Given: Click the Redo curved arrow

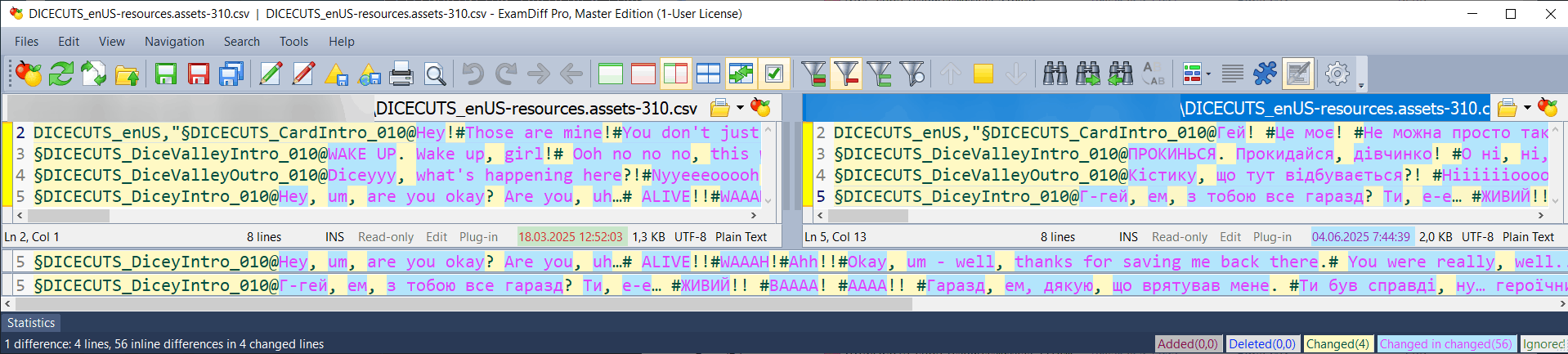Looking at the screenshot, I should coord(506,74).
